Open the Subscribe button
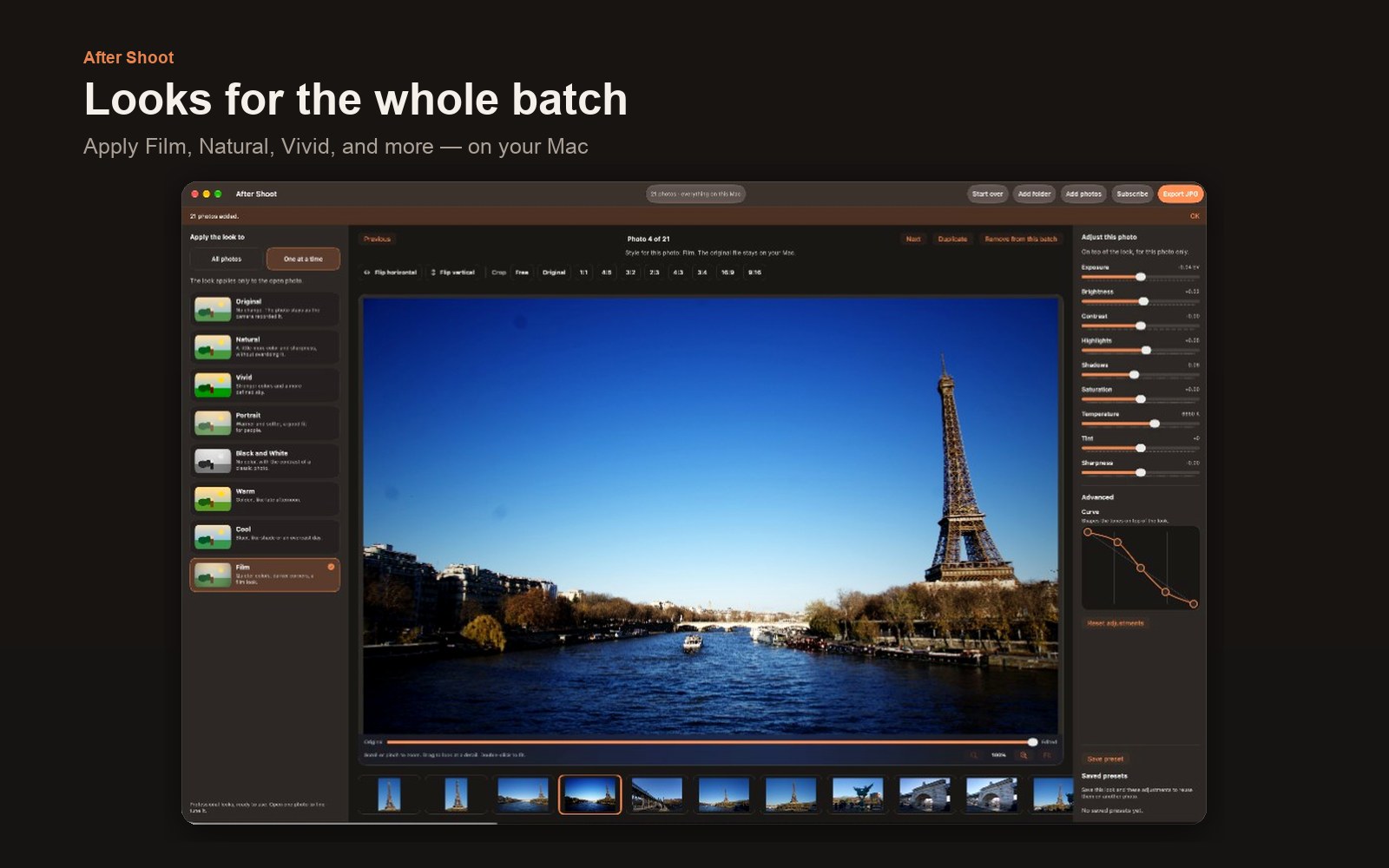Screen dimensions: 1389x868 click(x=1132, y=194)
